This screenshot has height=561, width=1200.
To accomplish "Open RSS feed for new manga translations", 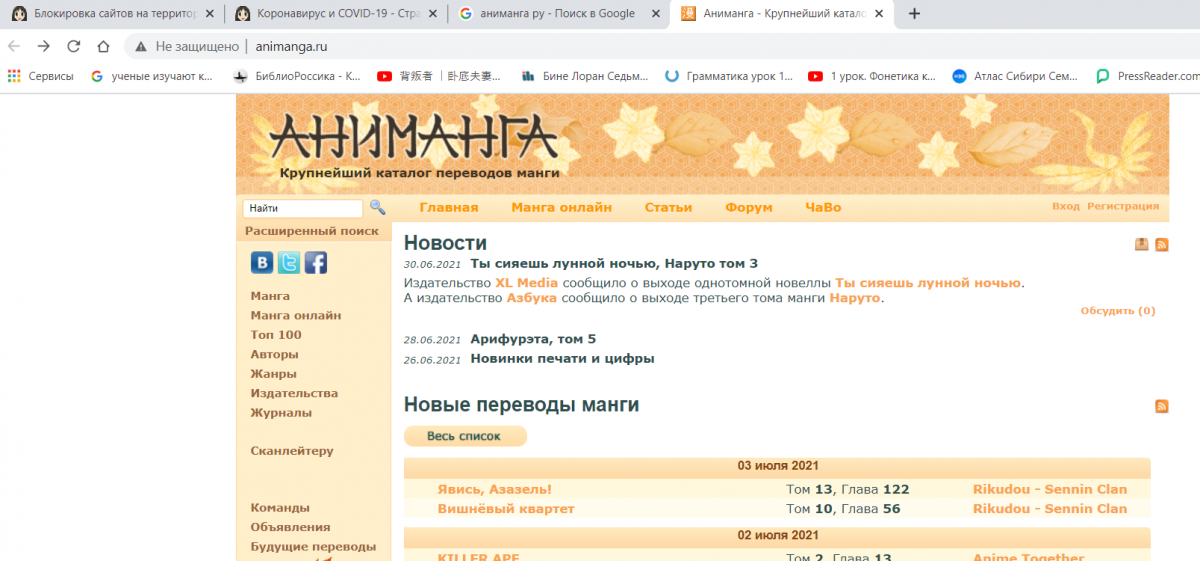I will [x=1161, y=406].
